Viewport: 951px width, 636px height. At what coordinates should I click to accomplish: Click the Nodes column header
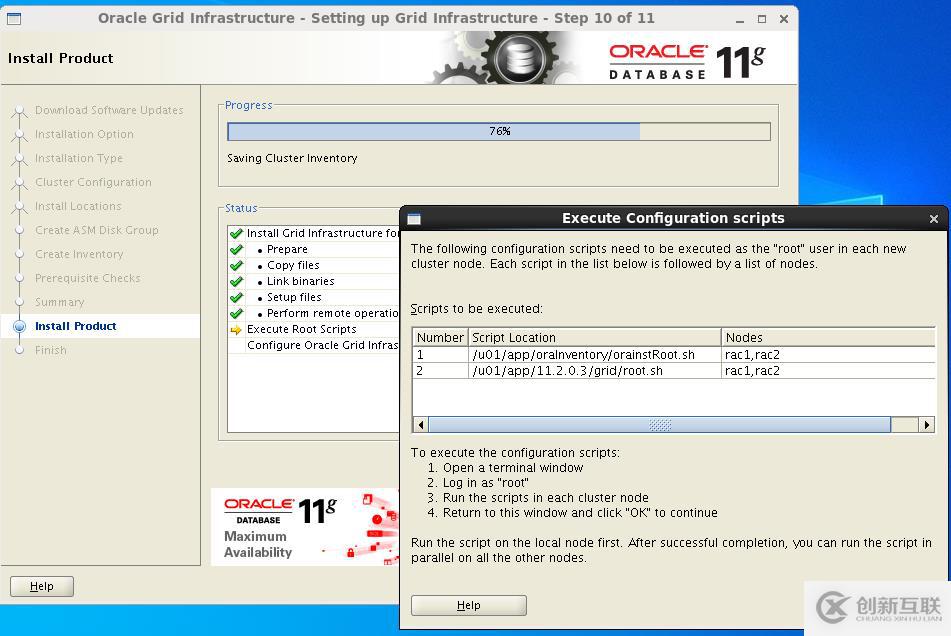(x=828, y=337)
